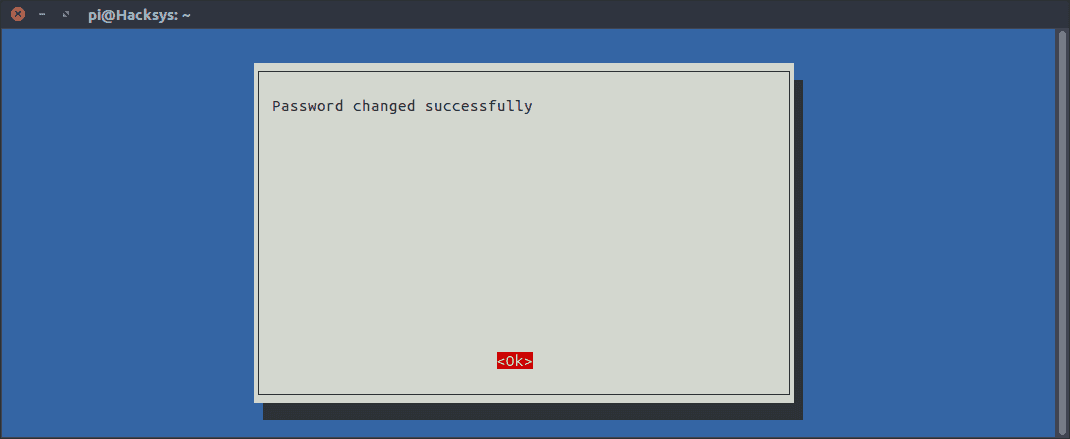Click the empty title bar area
1070x439 pixels.
point(614,14)
